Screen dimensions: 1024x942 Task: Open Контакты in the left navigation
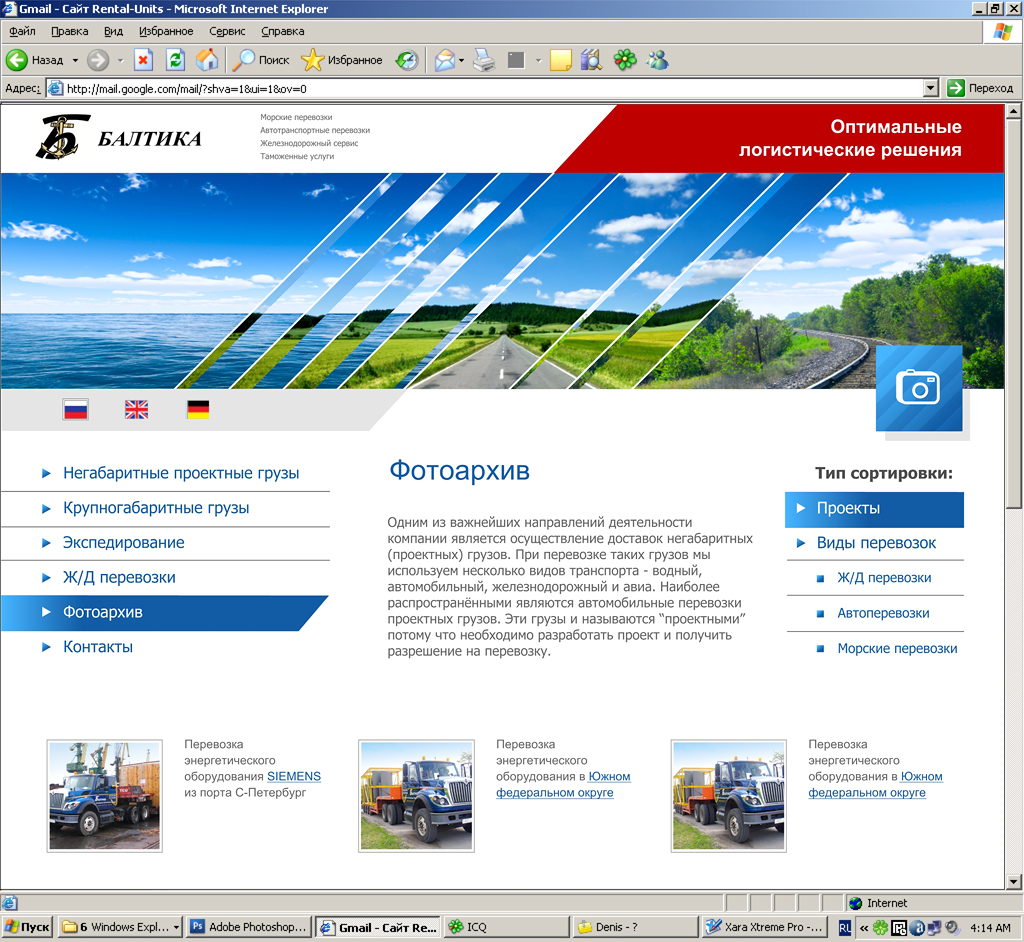tap(98, 647)
